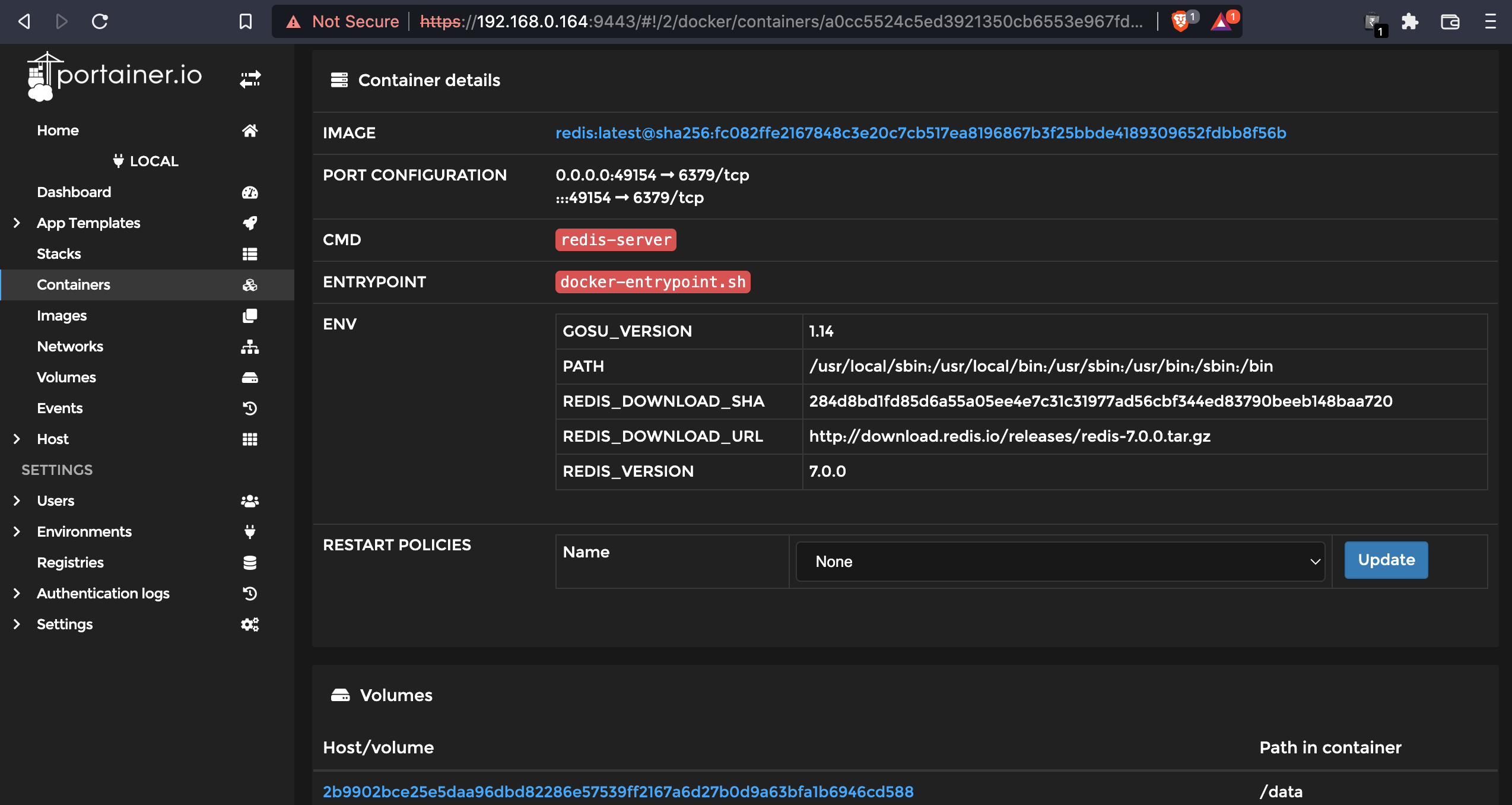Expand the Authentication logs section
Screen dimensions: 1512x805
tap(16, 593)
